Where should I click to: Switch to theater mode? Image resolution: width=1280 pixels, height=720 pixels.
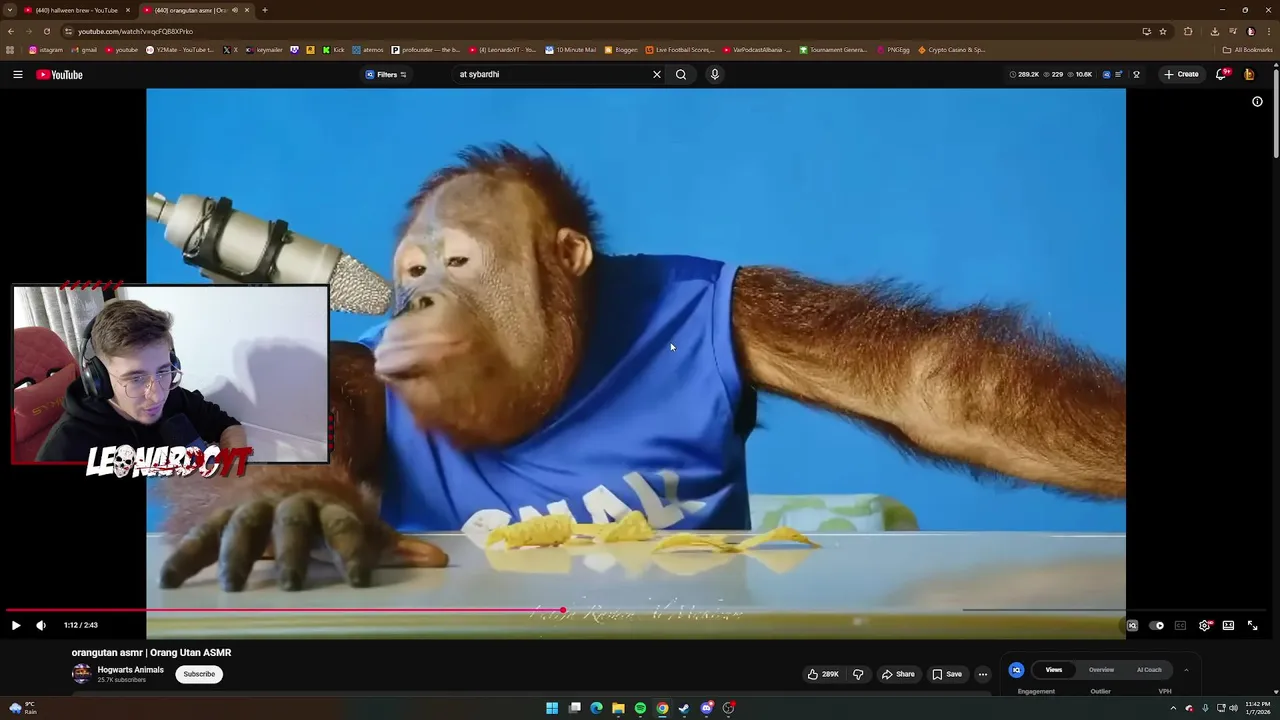click(x=1228, y=625)
